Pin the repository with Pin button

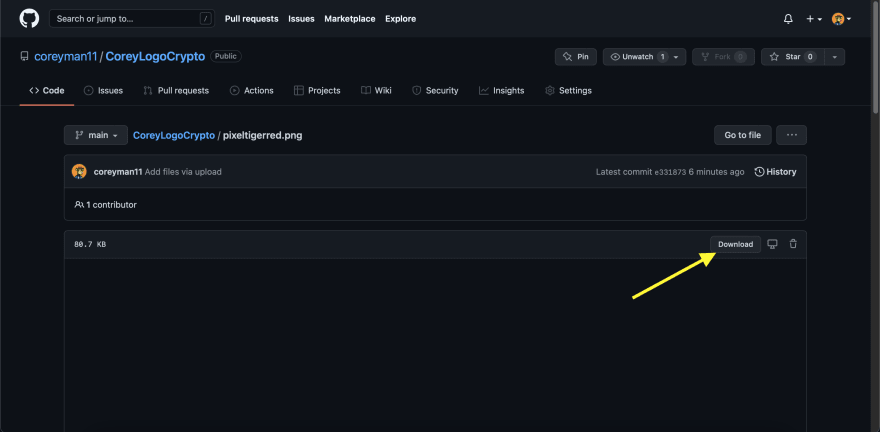click(x=576, y=57)
